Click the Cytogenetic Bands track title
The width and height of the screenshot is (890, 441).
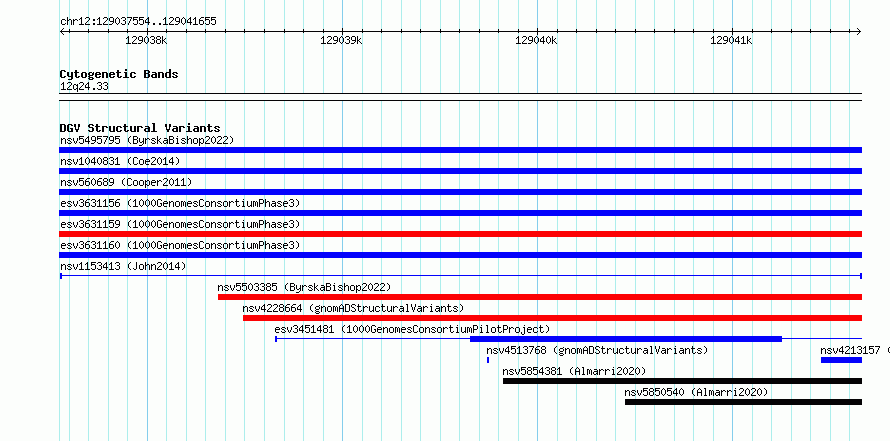click(x=119, y=74)
